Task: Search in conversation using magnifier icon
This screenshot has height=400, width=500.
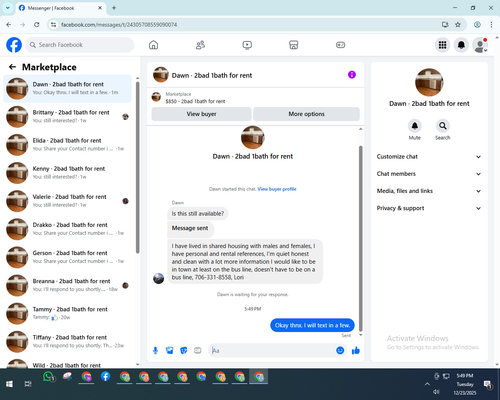Action: tap(443, 126)
